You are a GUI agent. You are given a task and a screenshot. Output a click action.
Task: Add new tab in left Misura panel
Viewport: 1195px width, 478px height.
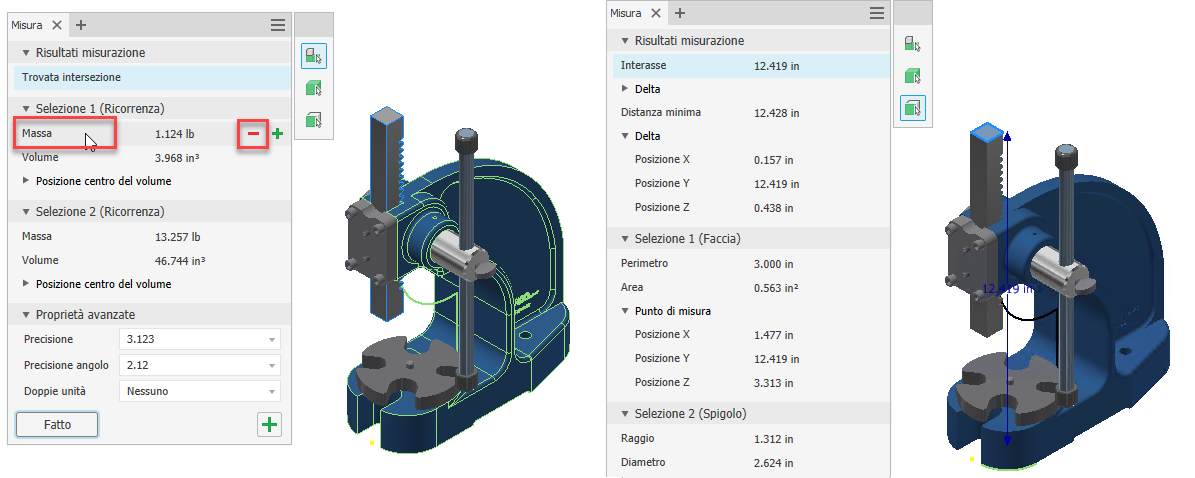click(x=81, y=25)
